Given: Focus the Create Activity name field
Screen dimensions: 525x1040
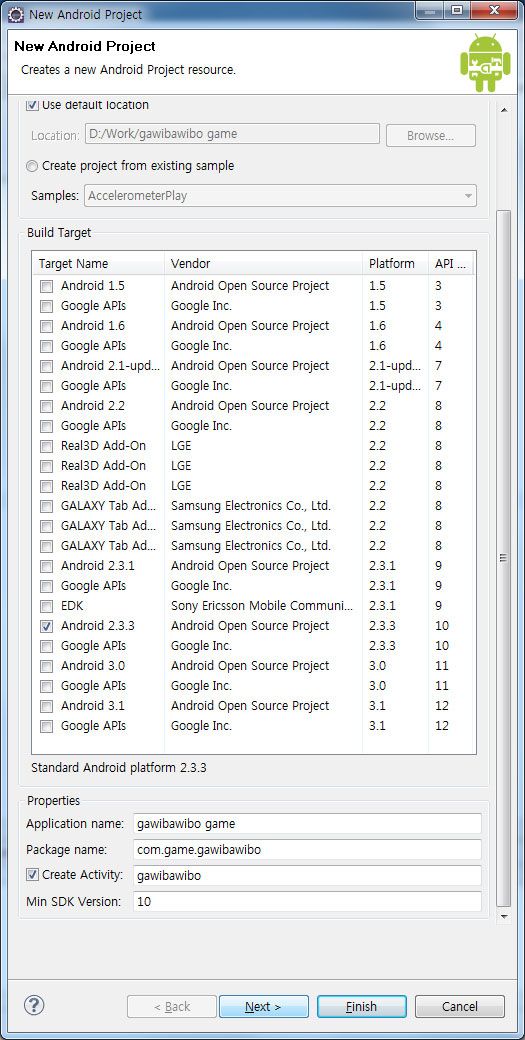Looking at the screenshot, I should click(x=307, y=875).
